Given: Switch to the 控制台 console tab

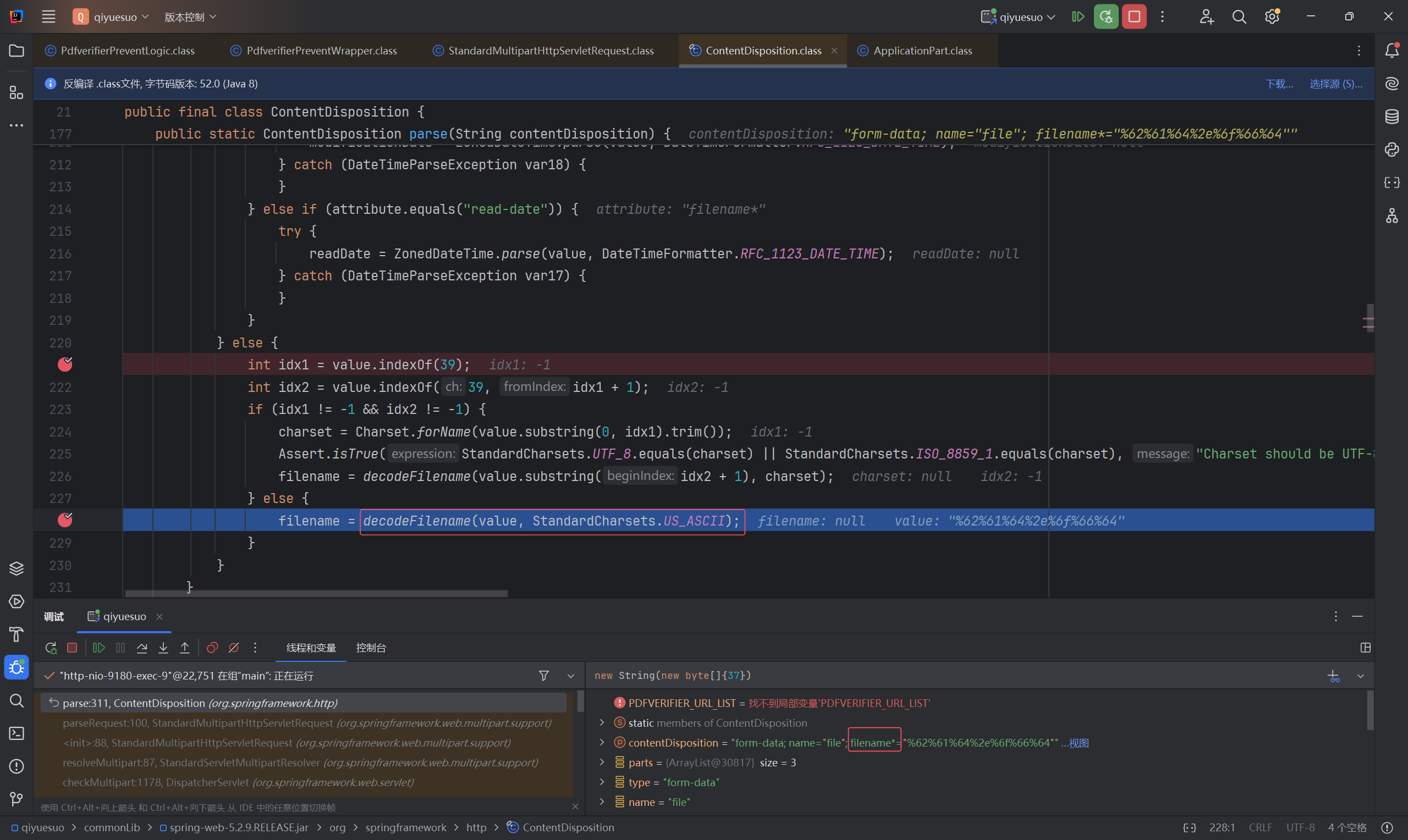Looking at the screenshot, I should [371, 648].
